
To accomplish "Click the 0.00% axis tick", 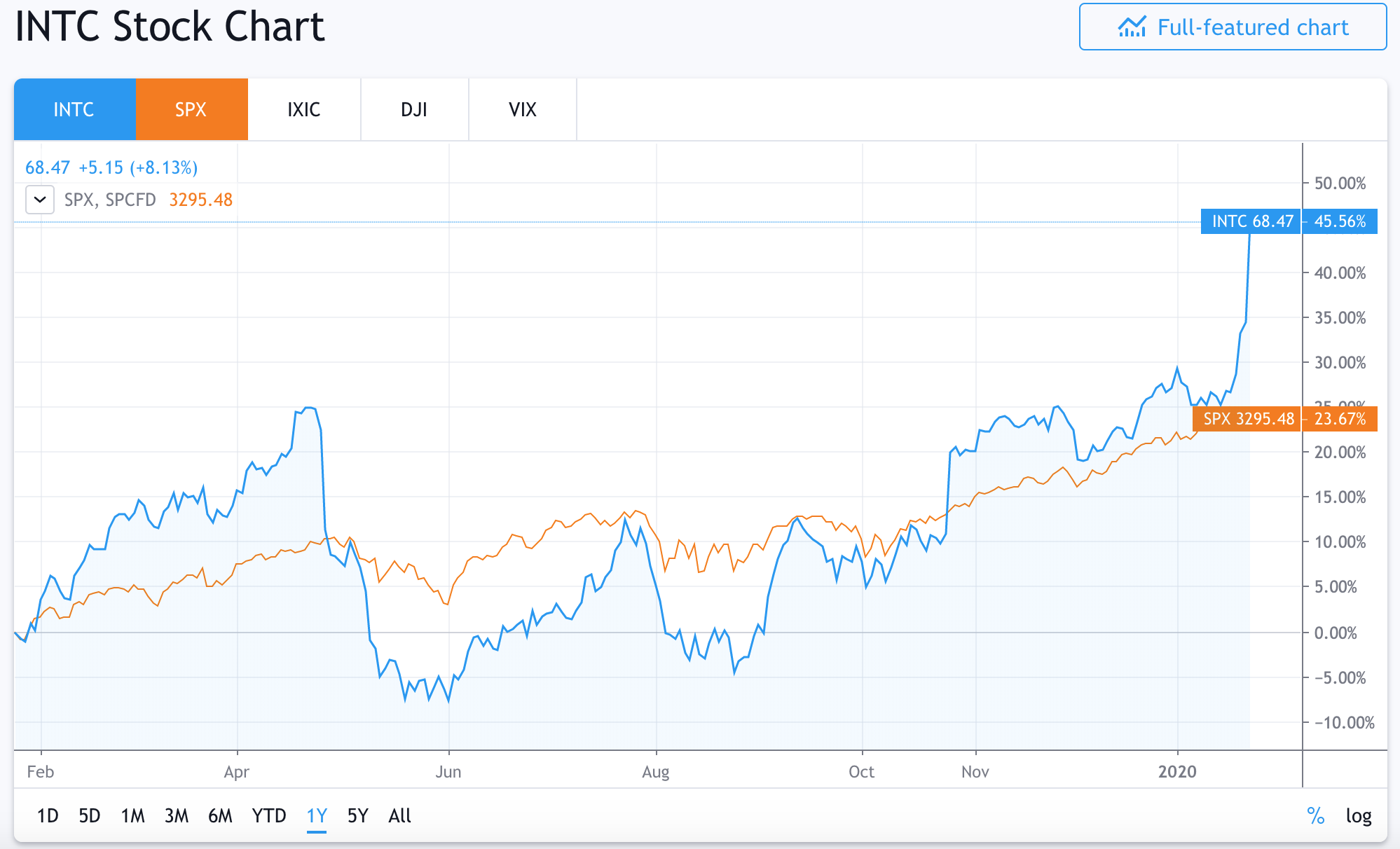I will [x=1336, y=633].
